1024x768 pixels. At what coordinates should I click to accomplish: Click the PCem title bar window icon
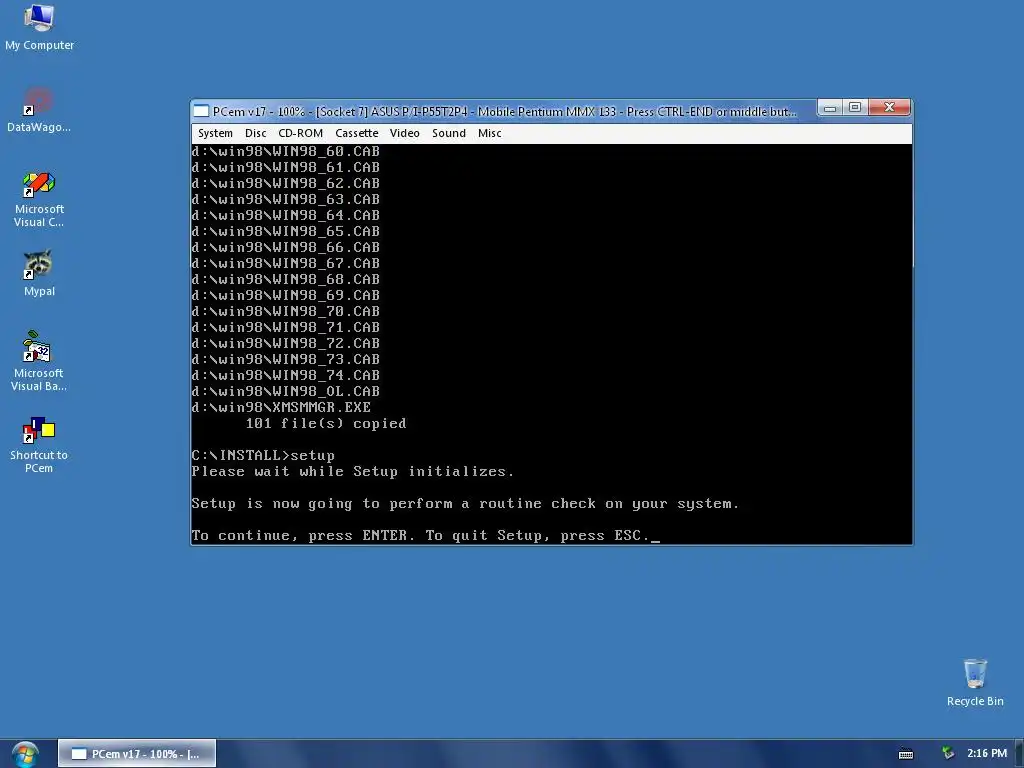201,111
